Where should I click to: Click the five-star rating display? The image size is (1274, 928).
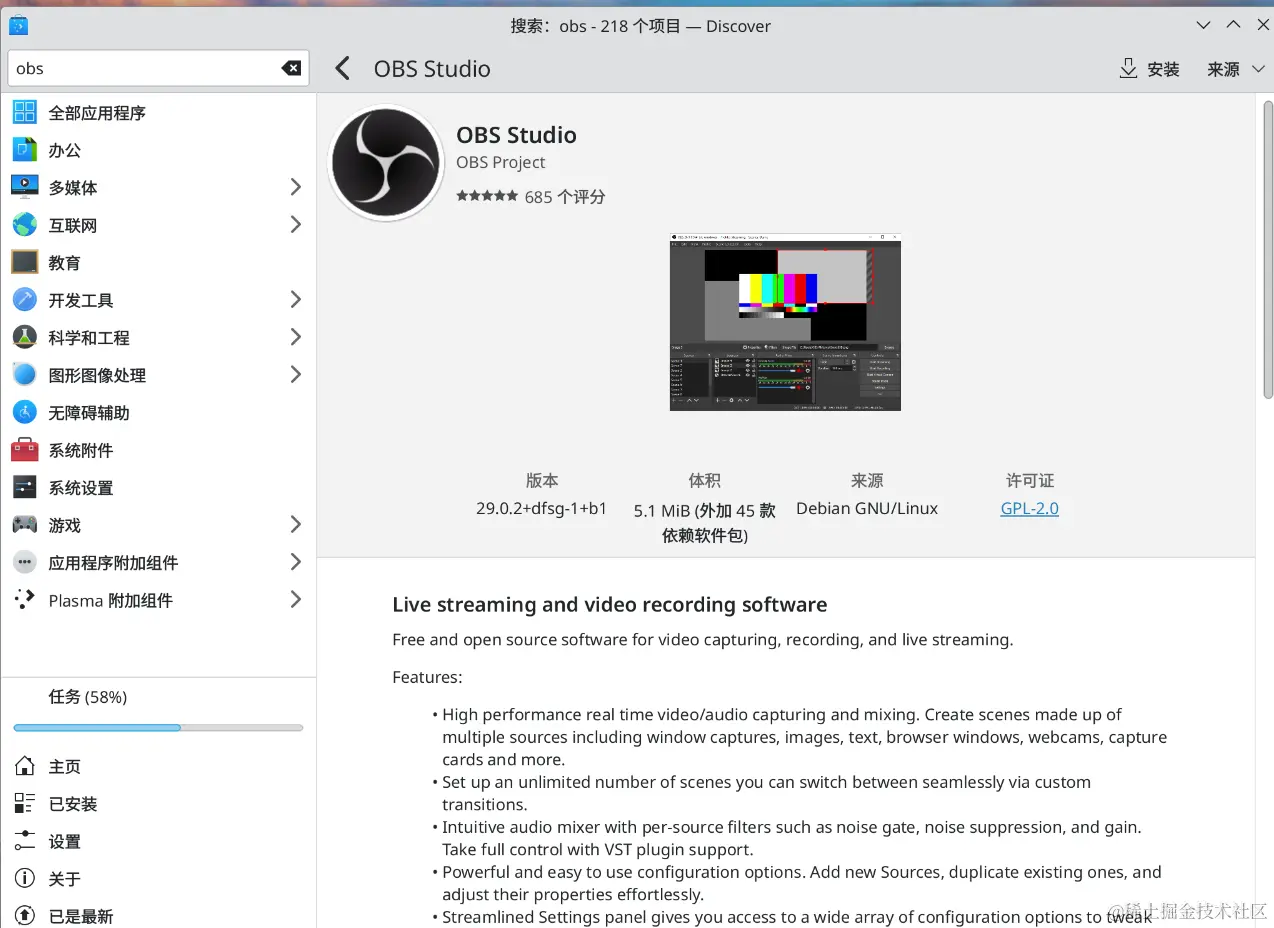[487, 196]
